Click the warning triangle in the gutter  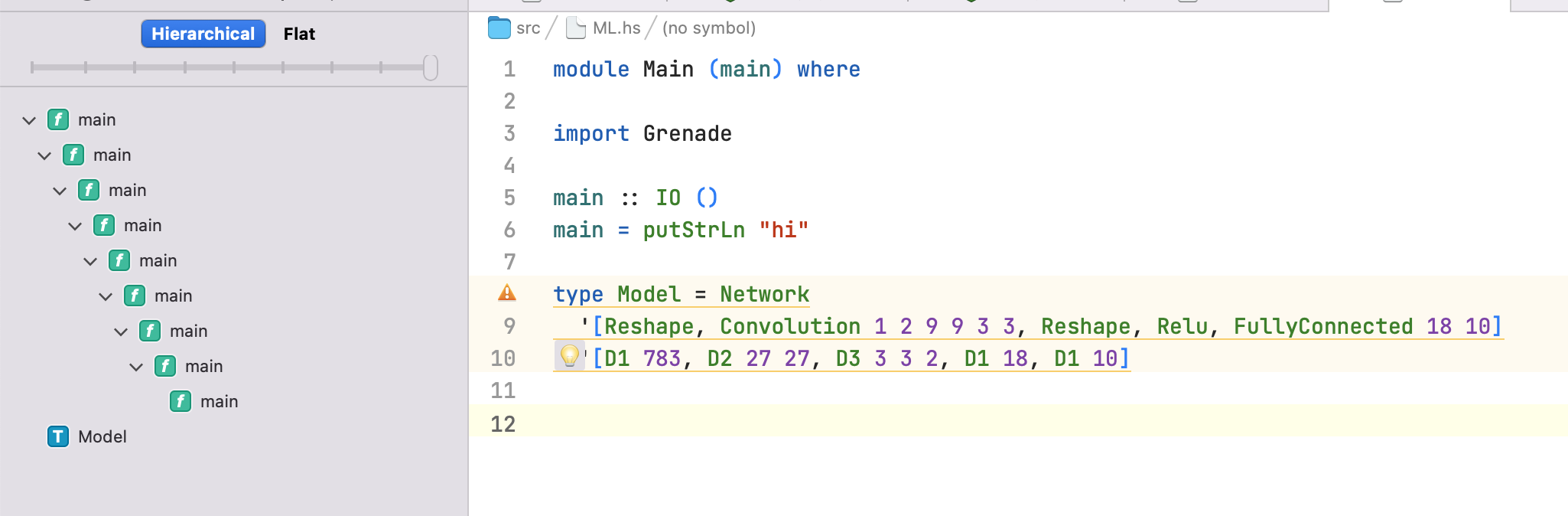(507, 293)
